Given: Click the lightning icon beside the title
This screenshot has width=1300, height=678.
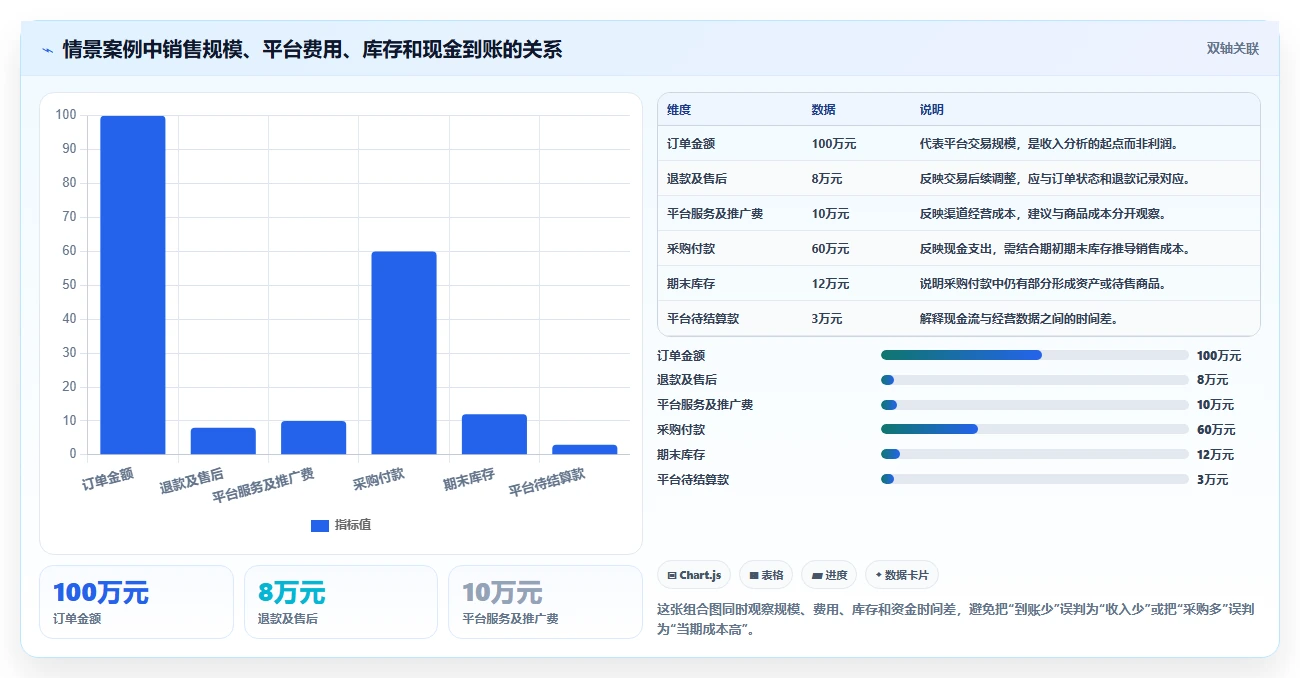Looking at the screenshot, I should (x=47, y=50).
